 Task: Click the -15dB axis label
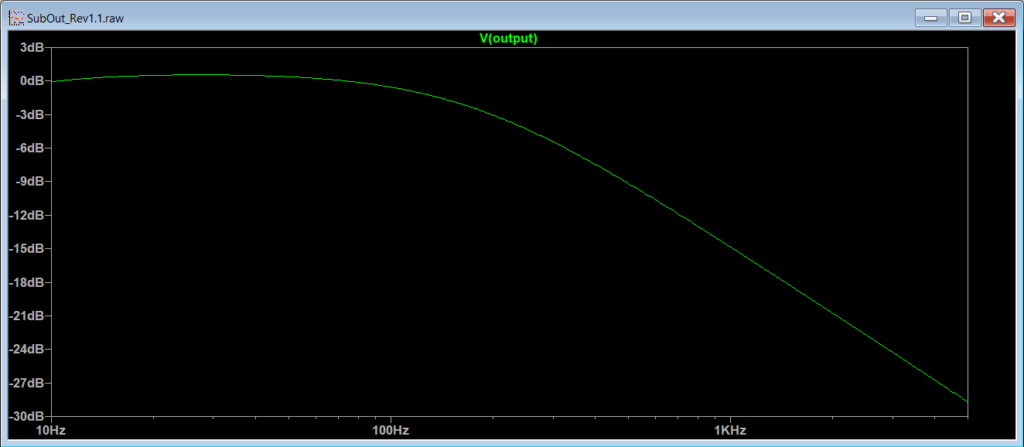[x=28, y=248]
